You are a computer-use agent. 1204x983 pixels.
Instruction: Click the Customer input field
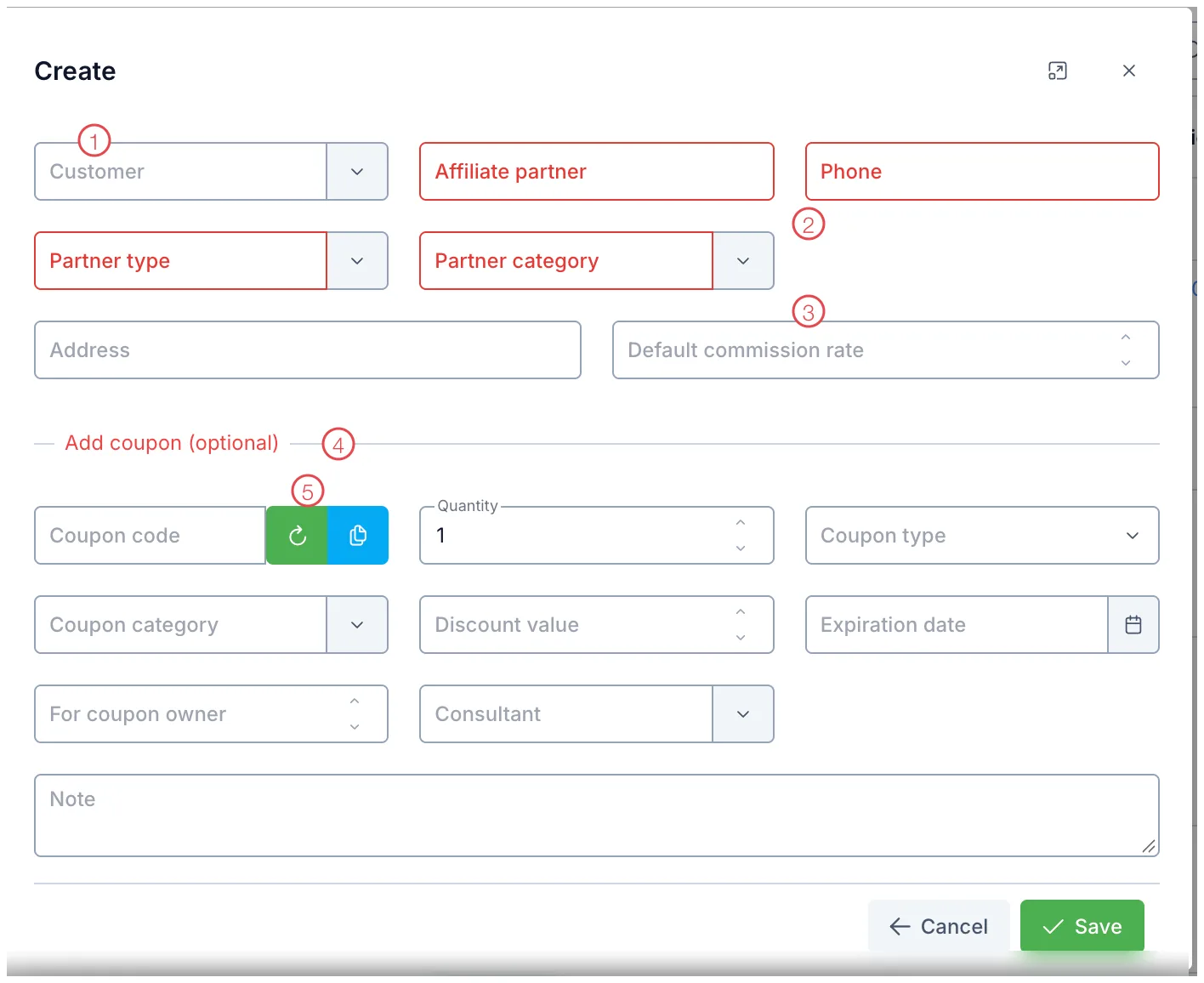tap(180, 172)
